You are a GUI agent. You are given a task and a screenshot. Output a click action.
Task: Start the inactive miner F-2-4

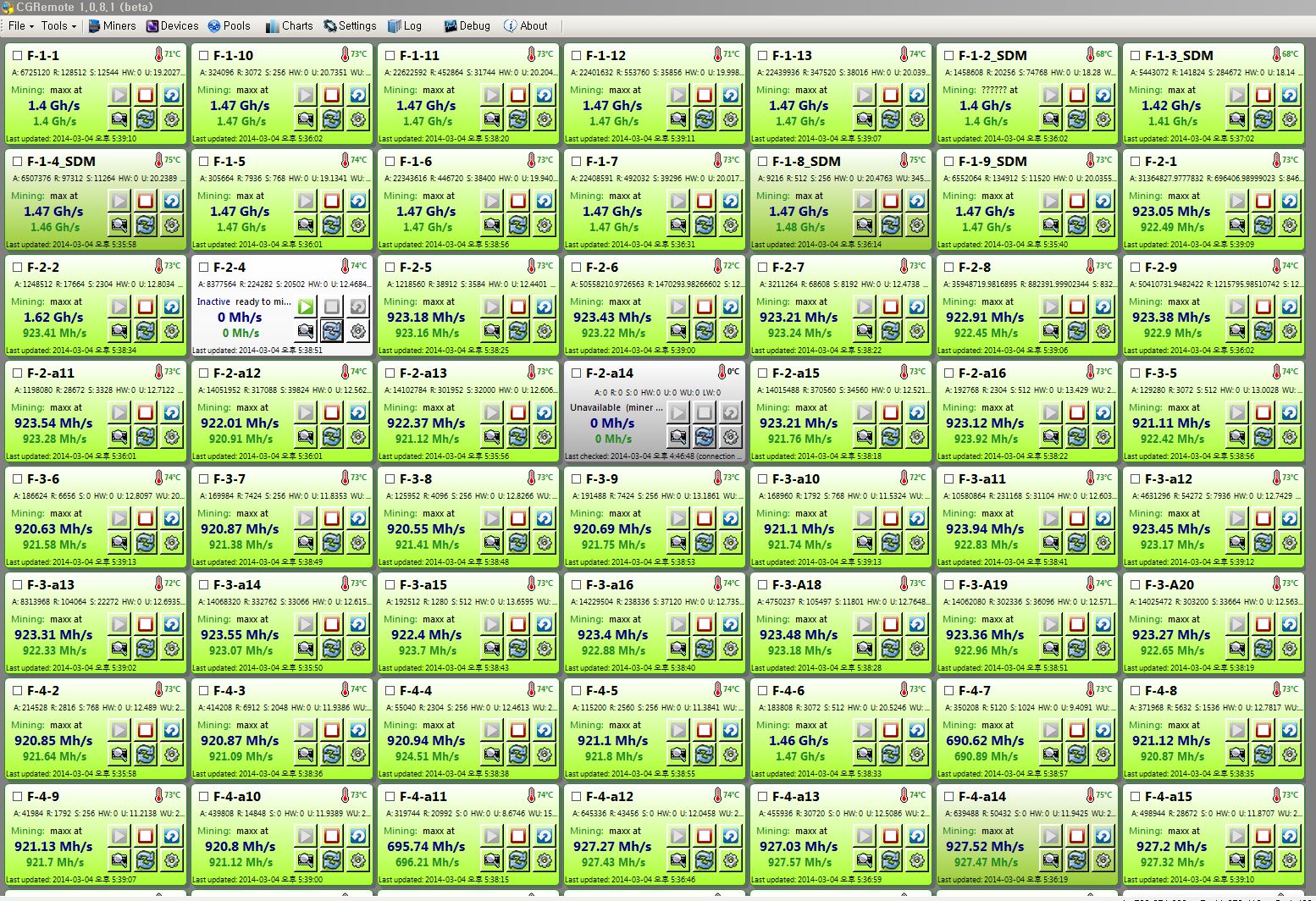tap(306, 307)
